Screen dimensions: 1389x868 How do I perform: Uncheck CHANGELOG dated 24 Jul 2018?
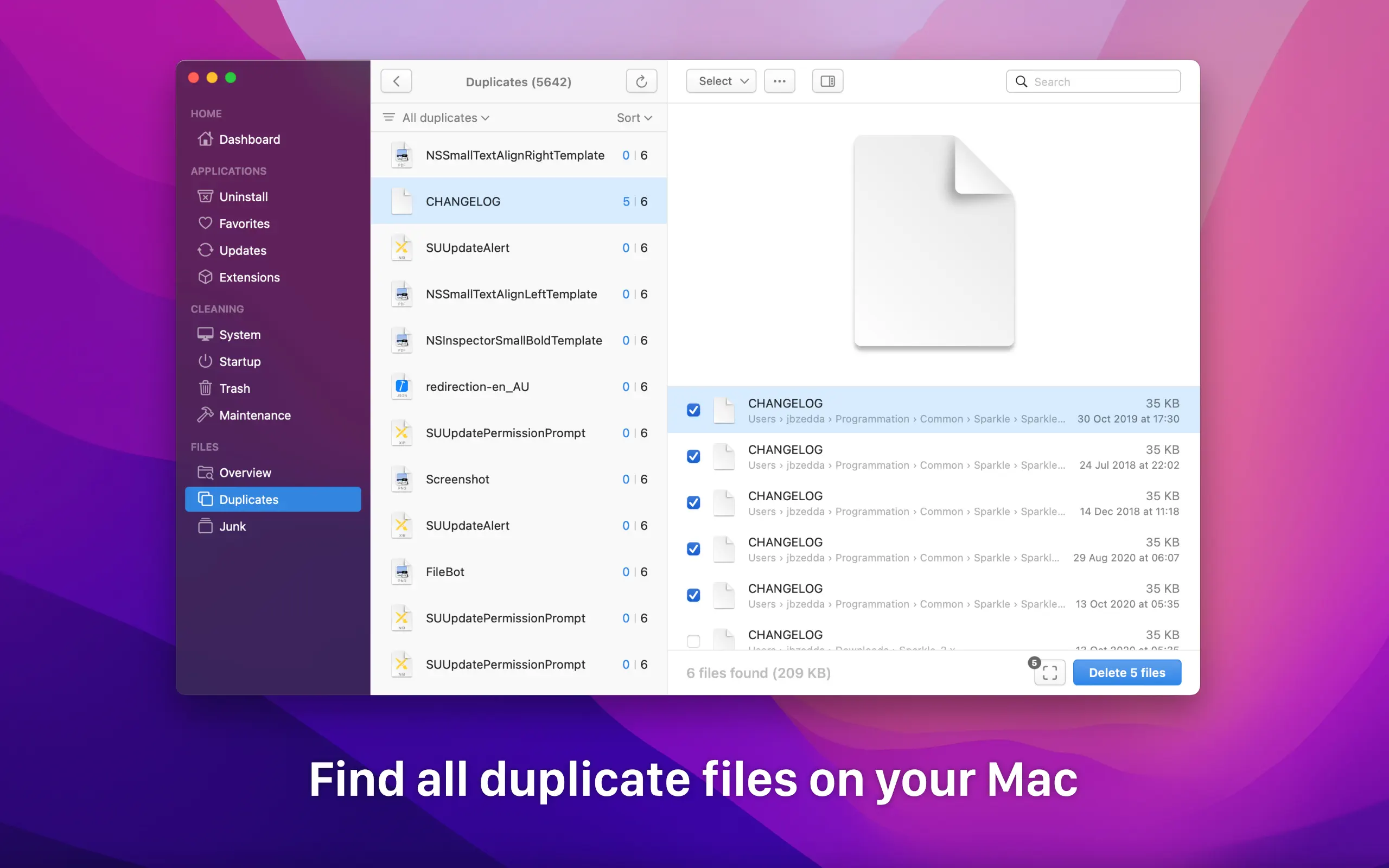[693, 456]
